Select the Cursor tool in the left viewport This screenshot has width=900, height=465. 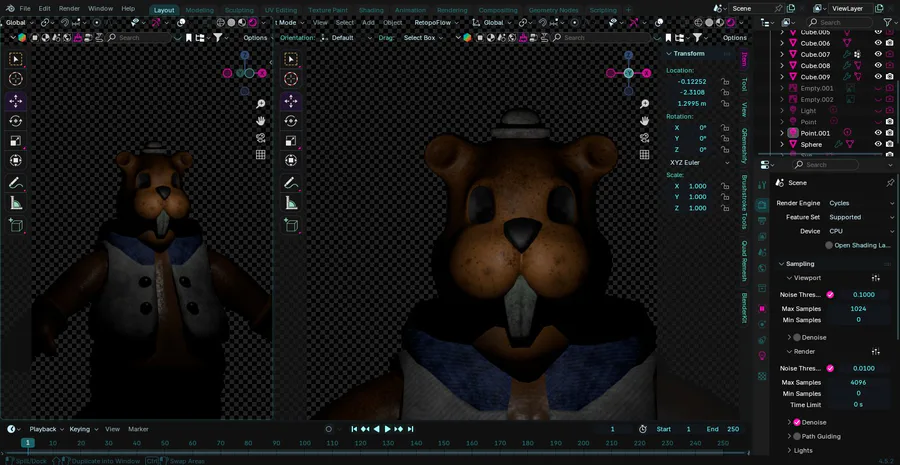click(x=15, y=79)
